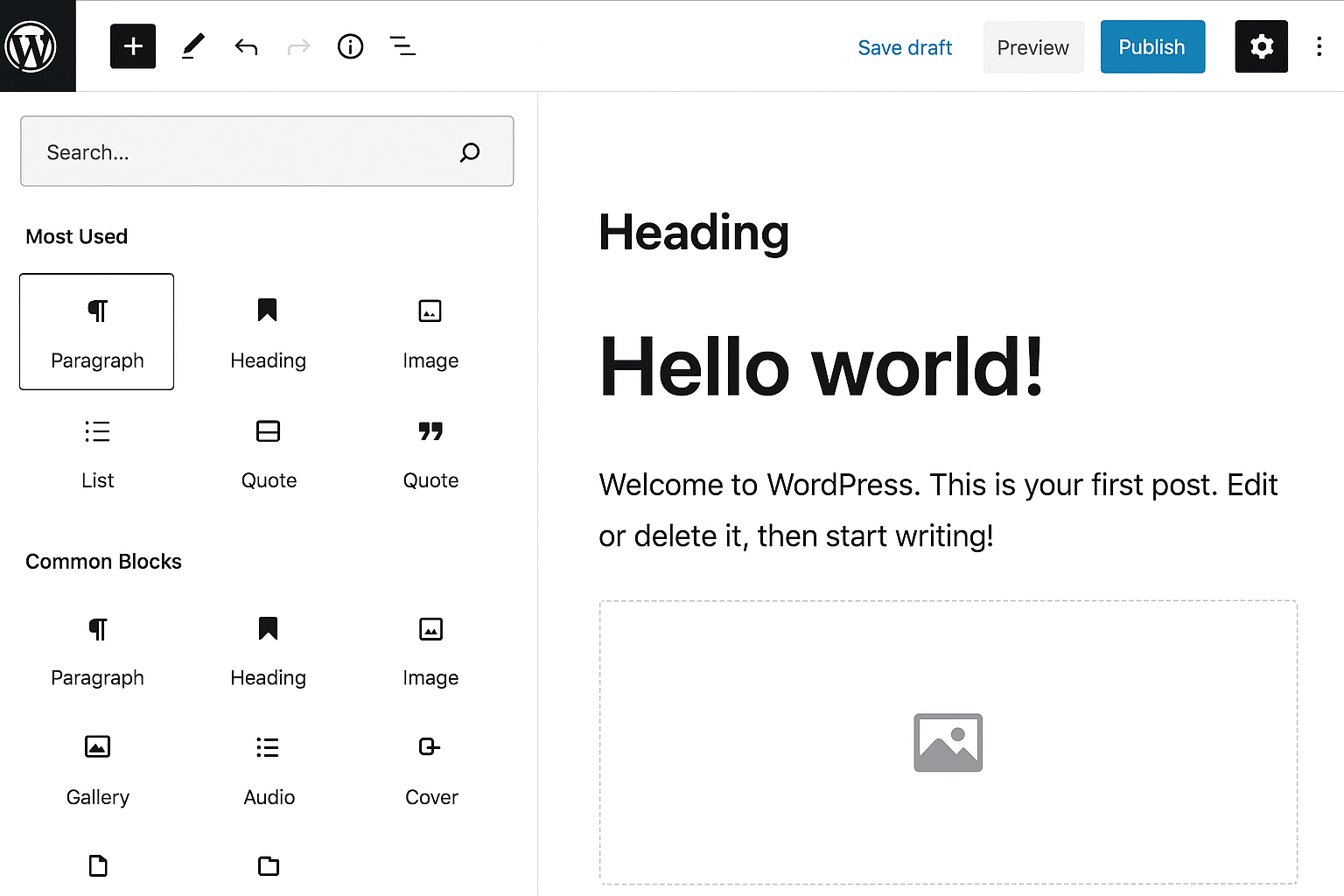1344x896 pixels.
Task: Click the Common Blocks section title
Action: pos(103,561)
